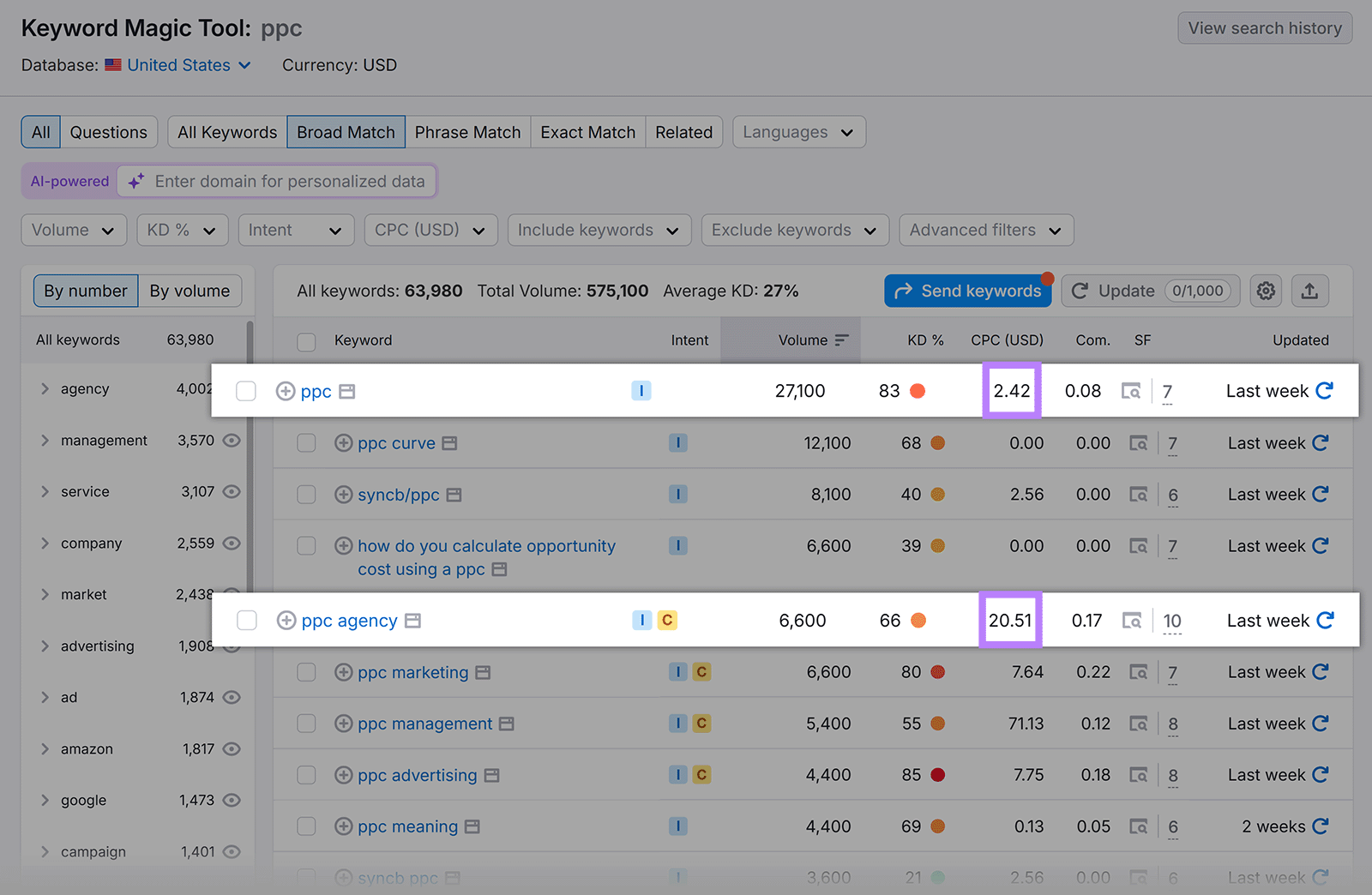Select all keywords via header checkbox
Screen dimensions: 1372x895
306,339
